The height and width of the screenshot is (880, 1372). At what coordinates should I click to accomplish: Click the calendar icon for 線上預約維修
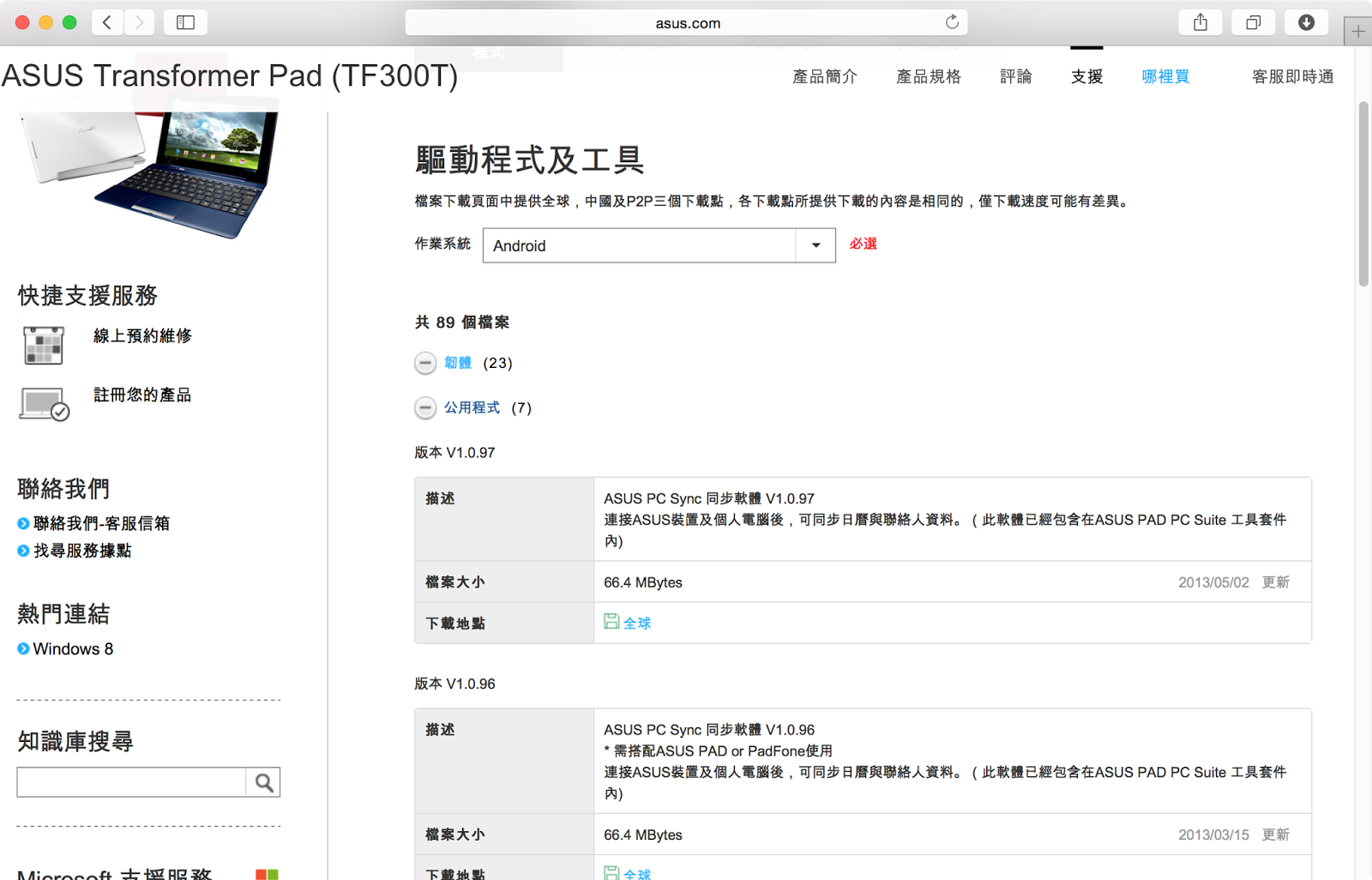click(x=44, y=345)
